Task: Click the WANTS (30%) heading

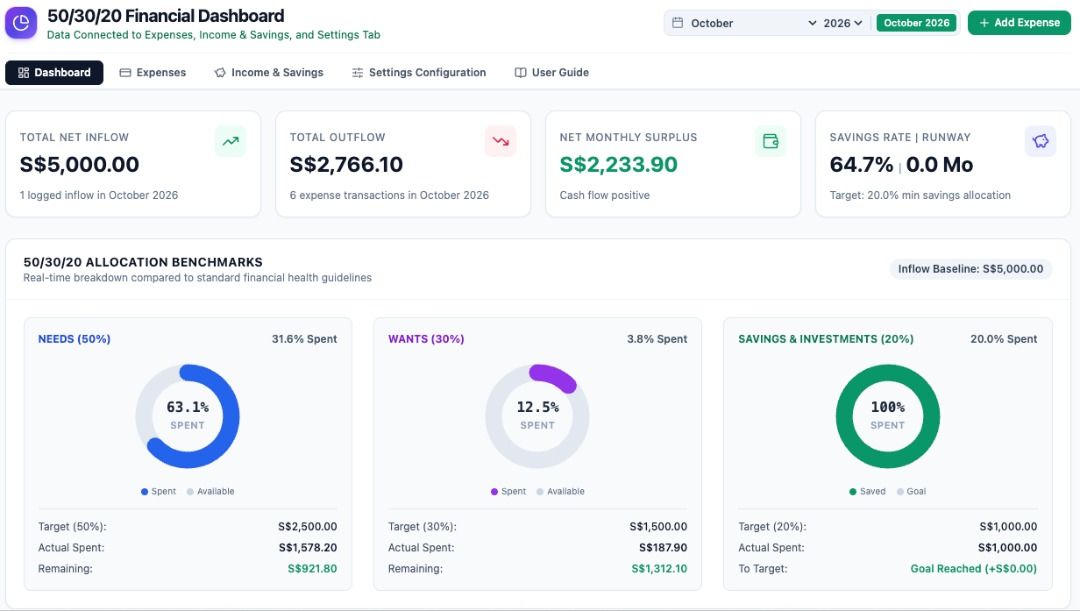Action: pyautogui.click(x=426, y=339)
